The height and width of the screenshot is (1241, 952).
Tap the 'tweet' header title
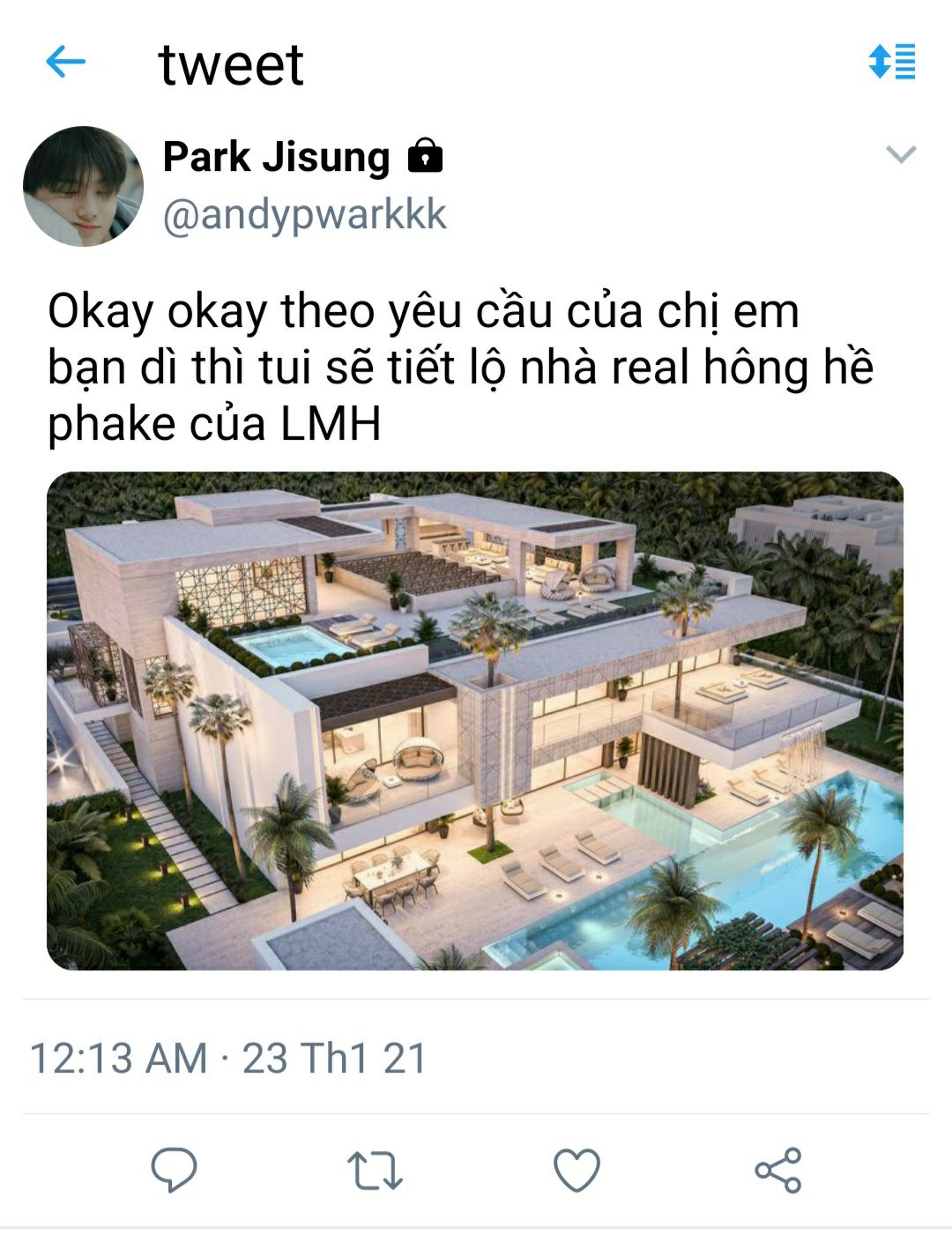tap(231, 63)
